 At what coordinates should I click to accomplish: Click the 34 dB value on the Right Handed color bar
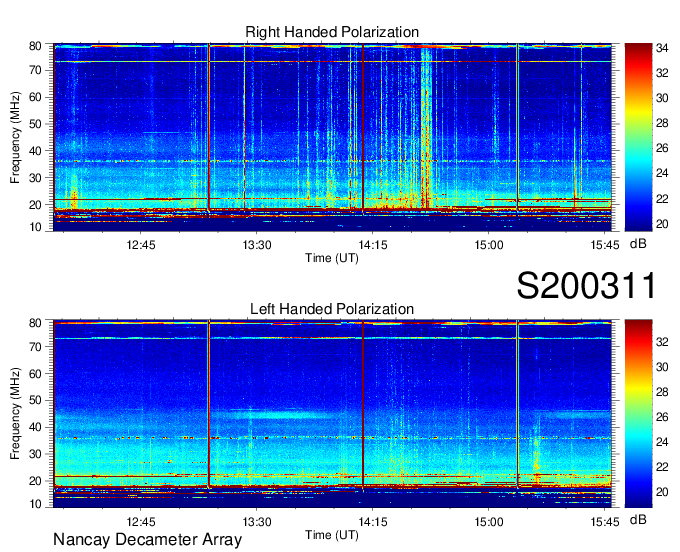pyautogui.click(x=662, y=48)
